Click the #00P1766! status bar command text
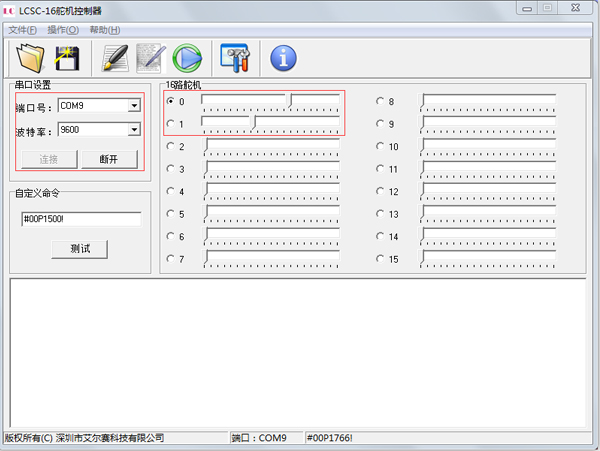The width and height of the screenshot is (600, 451). point(329,438)
